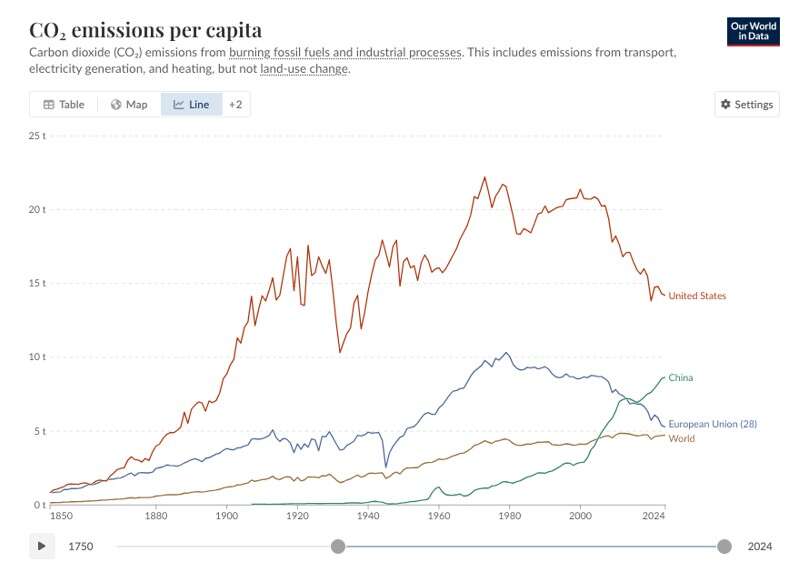Click the 2024 end year label
Viewport: 804px width, 561px height.
tap(760, 546)
